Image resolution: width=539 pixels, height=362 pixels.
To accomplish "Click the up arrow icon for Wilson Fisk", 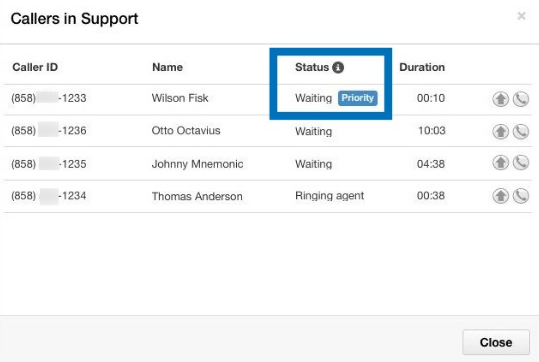I will click(x=500, y=99).
